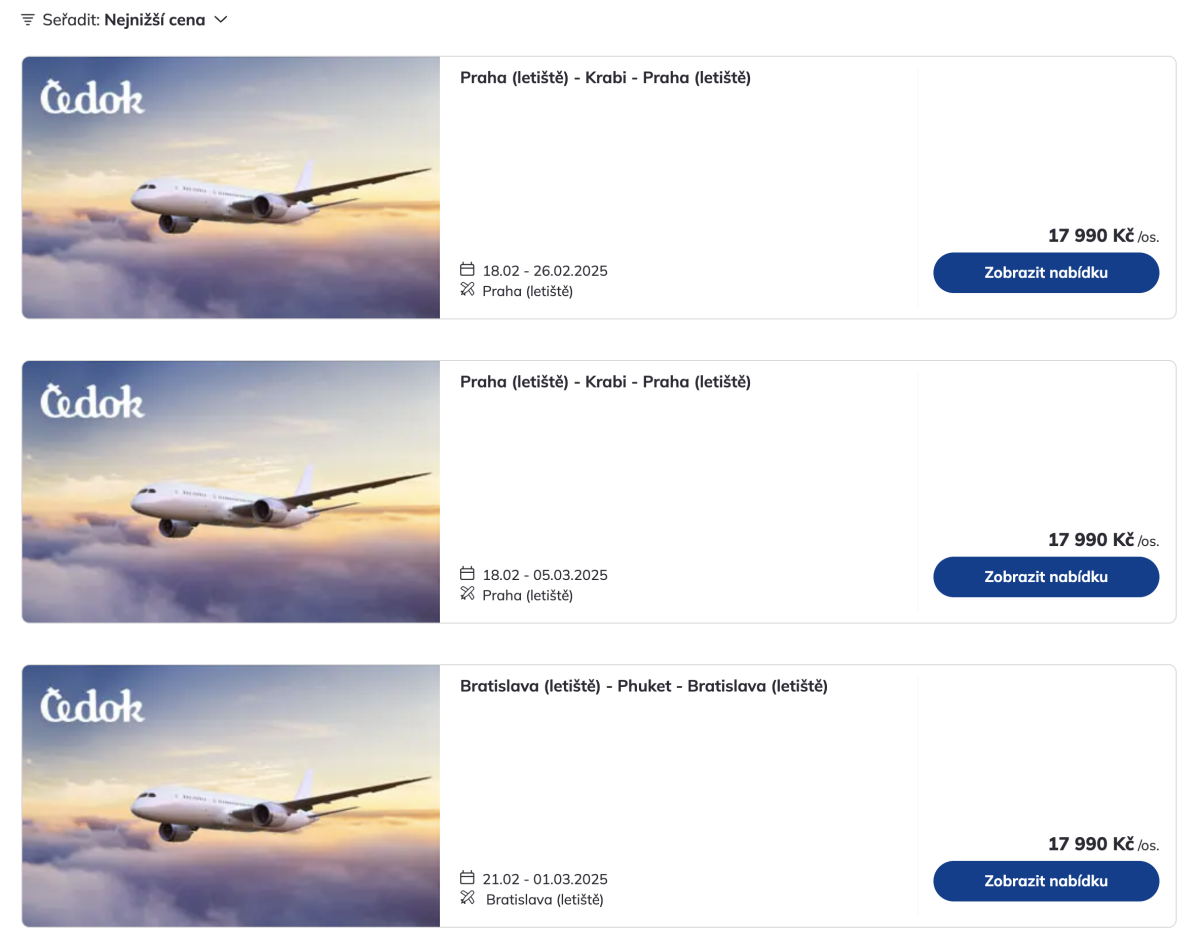
Task: Click calendar icon beside 18.02 - 26.02.2025
Action: [467, 269]
